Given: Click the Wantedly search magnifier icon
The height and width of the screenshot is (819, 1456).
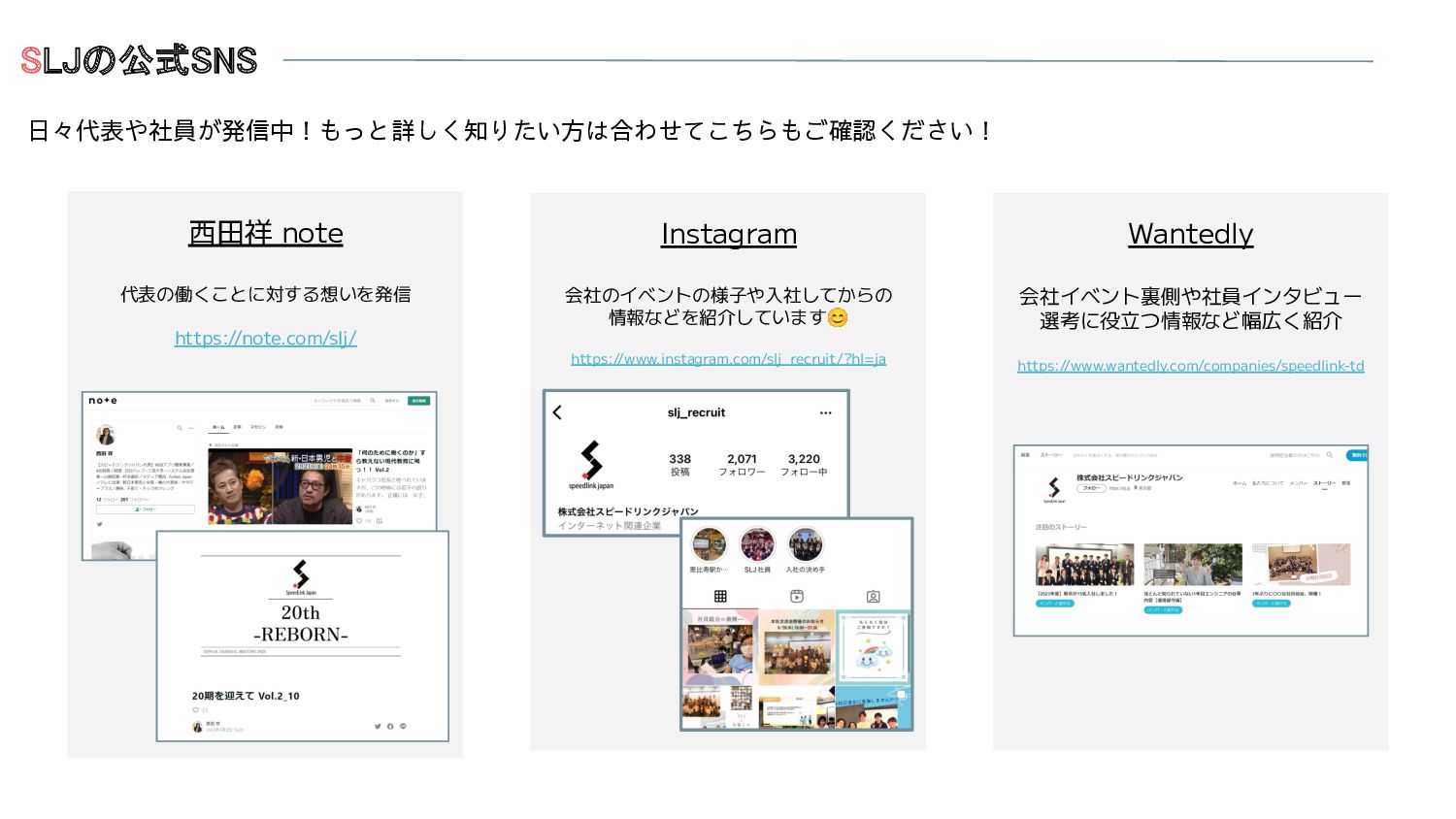Looking at the screenshot, I should [1330, 455].
